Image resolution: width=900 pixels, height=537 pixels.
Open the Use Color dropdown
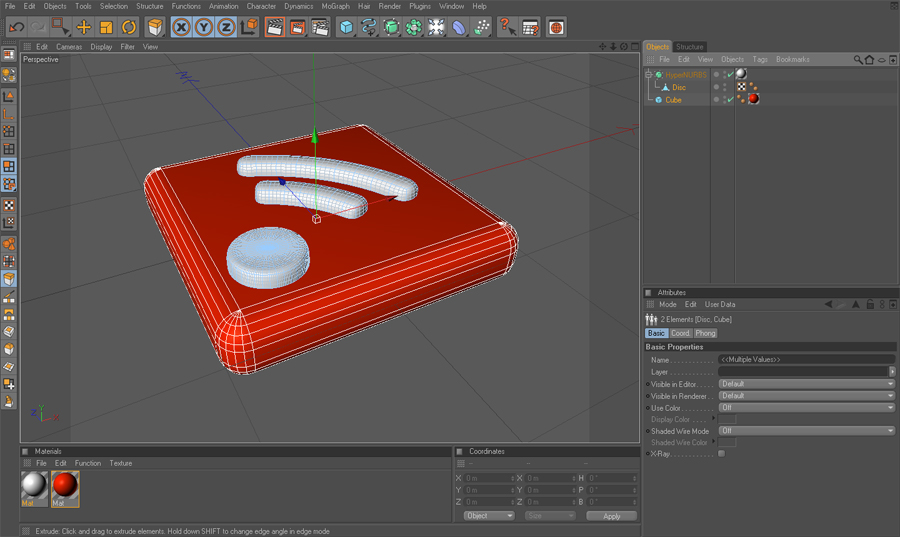tap(806, 408)
